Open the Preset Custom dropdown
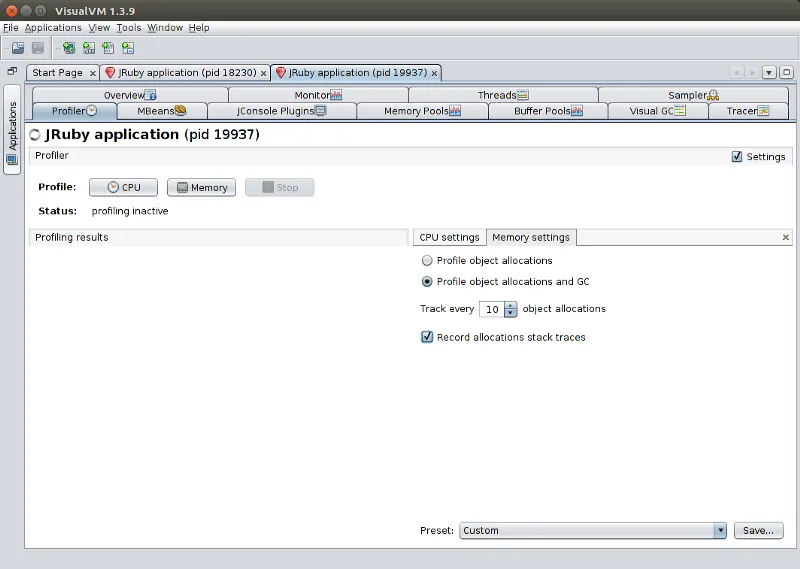The width and height of the screenshot is (800, 569). (593, 530)
